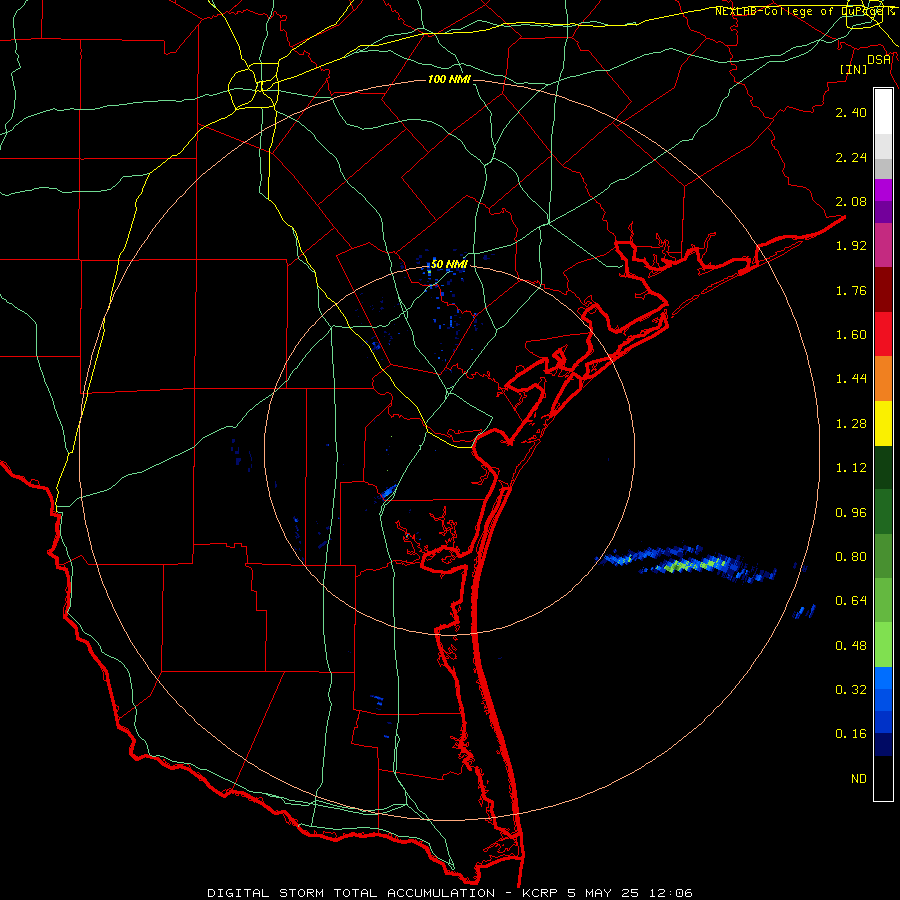Click the KCRP radar station identifier
900x900 pixels.
click(x=540, y=893)
